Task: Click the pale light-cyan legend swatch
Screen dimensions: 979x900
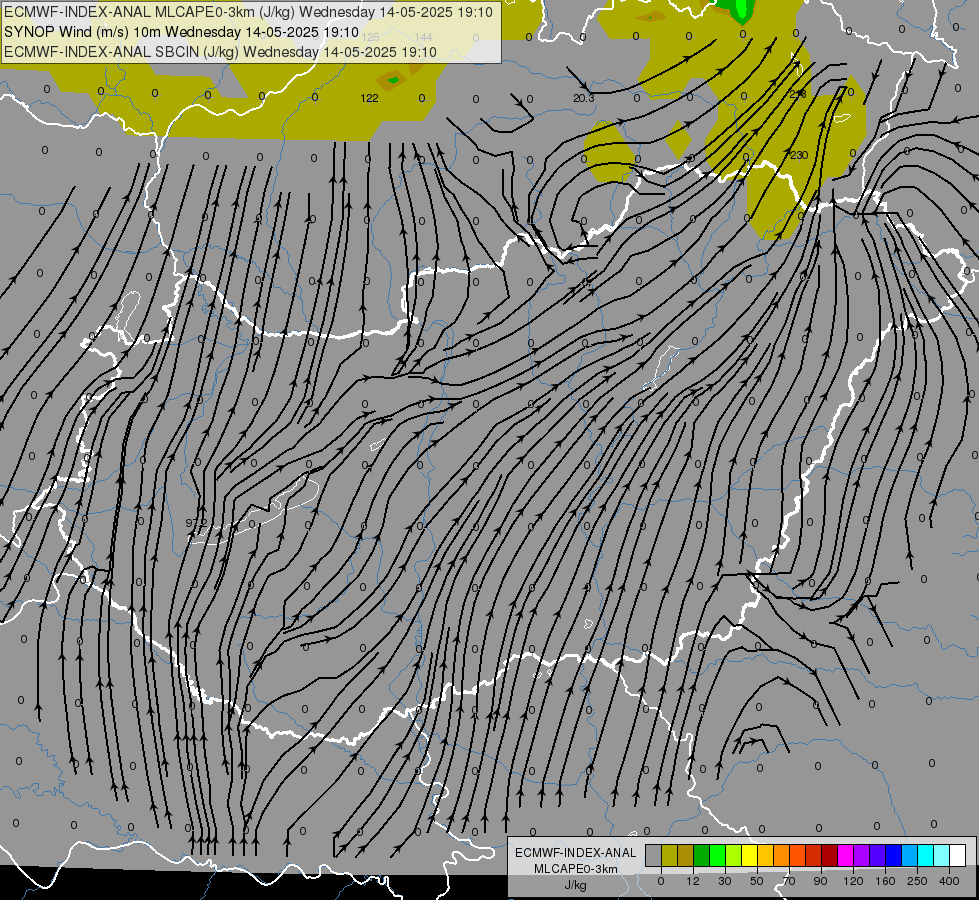Action: tap(942, 855)
